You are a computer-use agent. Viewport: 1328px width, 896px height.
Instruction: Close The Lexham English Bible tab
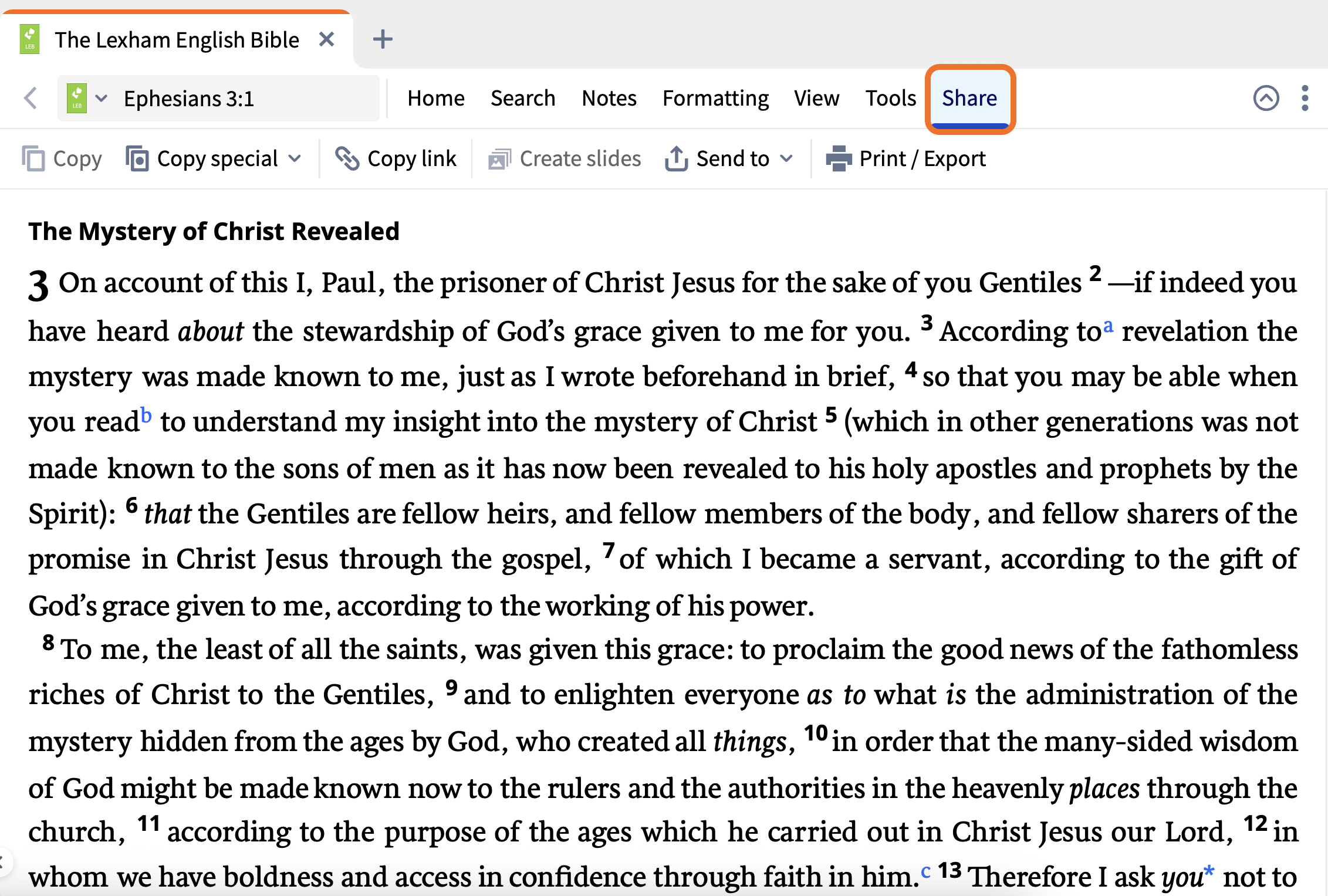coord(326,39)
